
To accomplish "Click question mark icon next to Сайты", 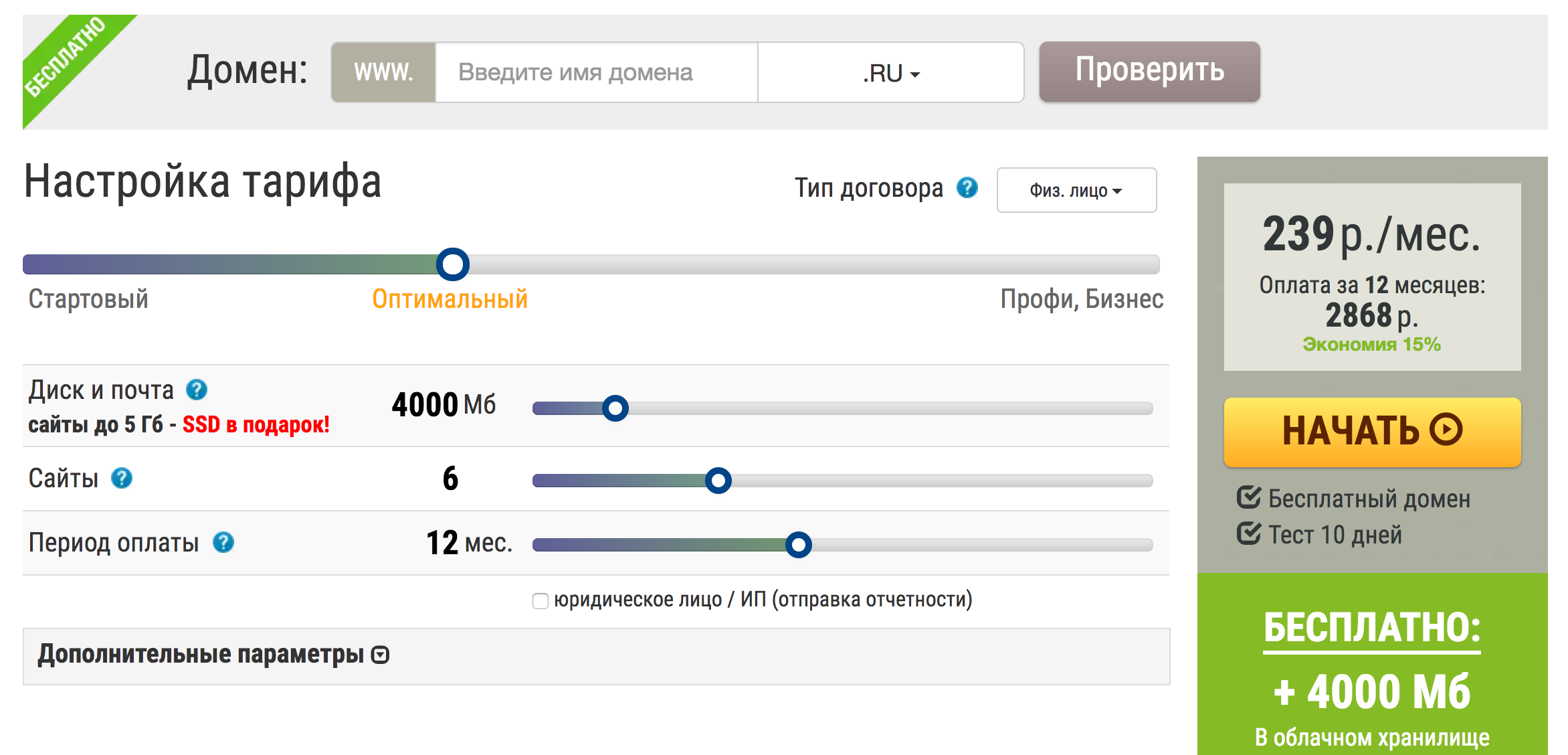I will pos(122,478).
